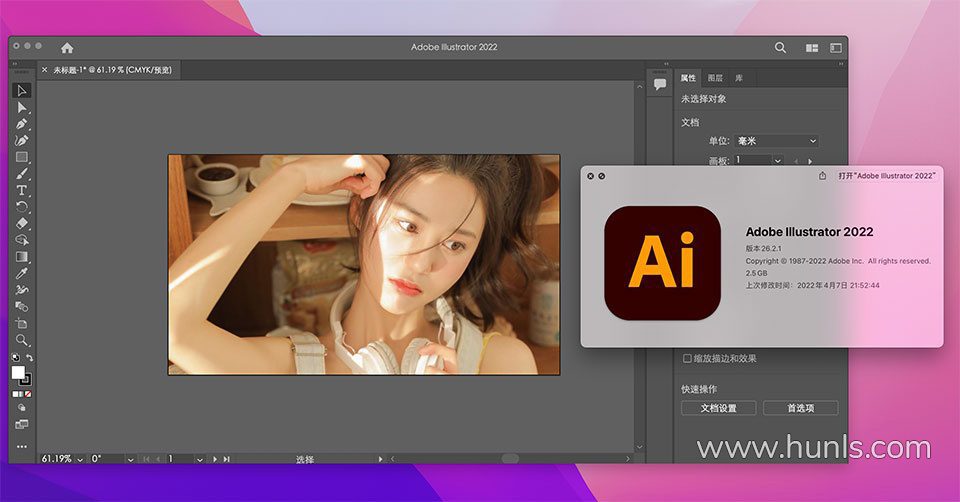Screen dimensions: 960x502
Task: Go to previous artboard in status bar
Action: pyautogui.click(x=158, y=459)
